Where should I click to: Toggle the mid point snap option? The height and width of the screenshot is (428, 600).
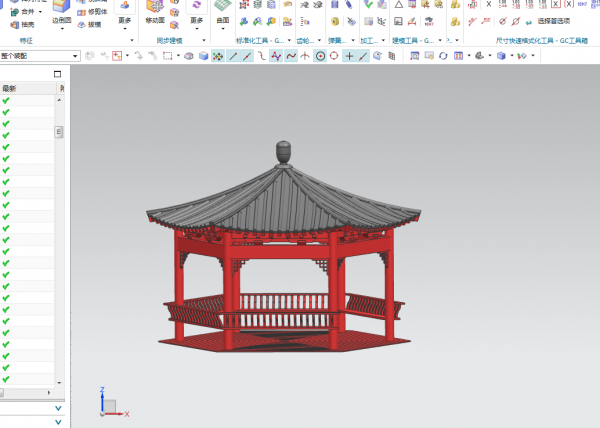click(247, 56)
